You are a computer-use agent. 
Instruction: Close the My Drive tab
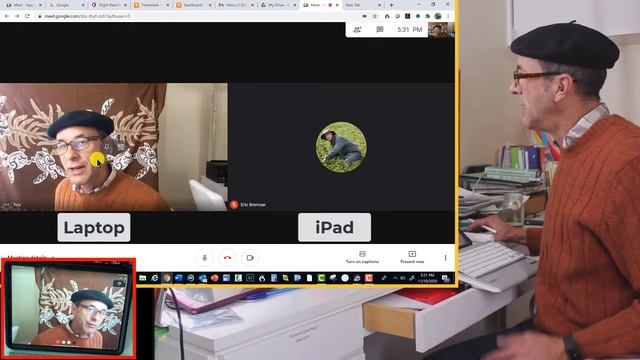point(295,5)
